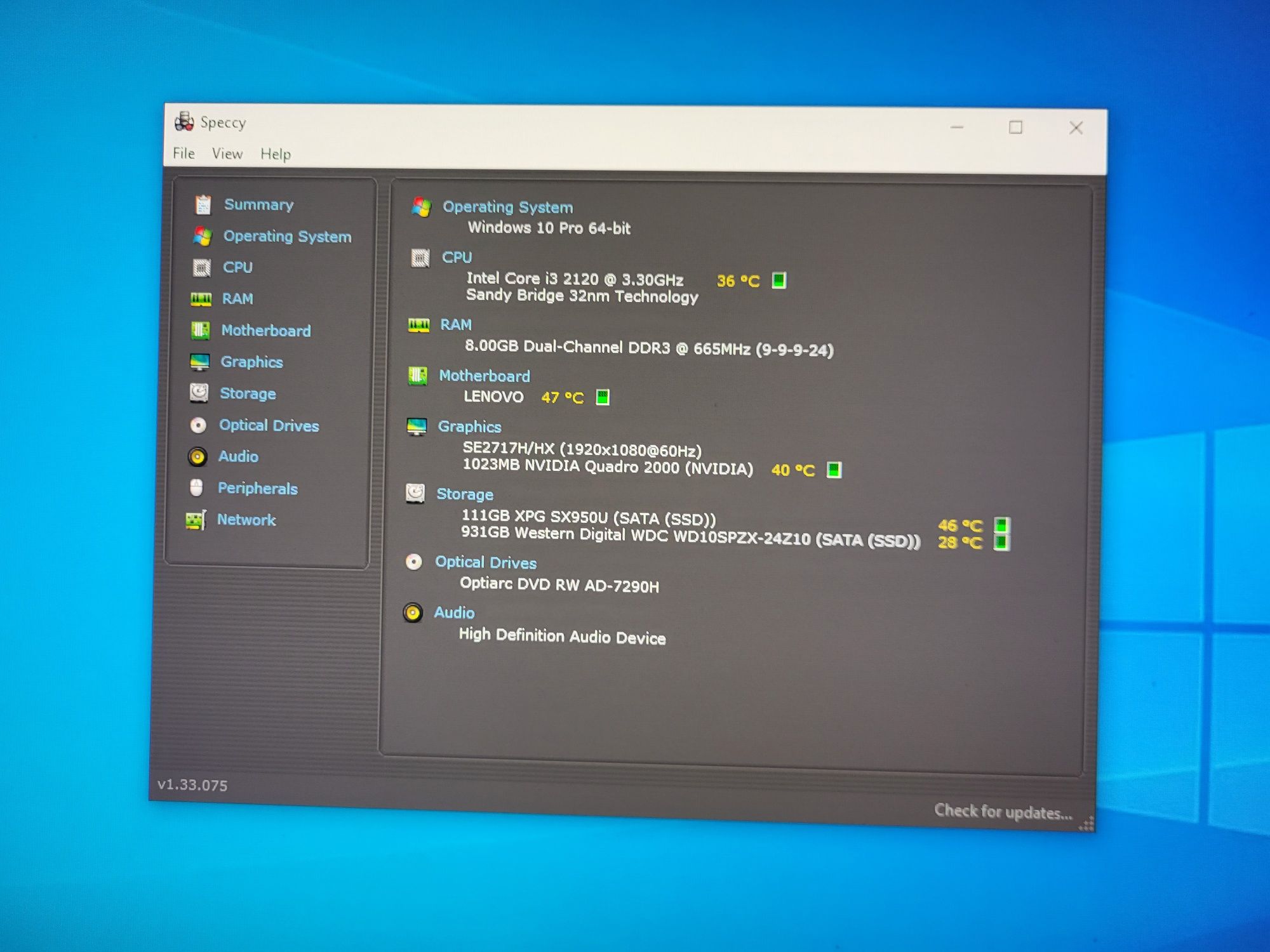The height and width of the screenshot is (952, 1270).
Task: Click the 8.00GB Dual-Channel DDR3 text
Action: (649, 348)
